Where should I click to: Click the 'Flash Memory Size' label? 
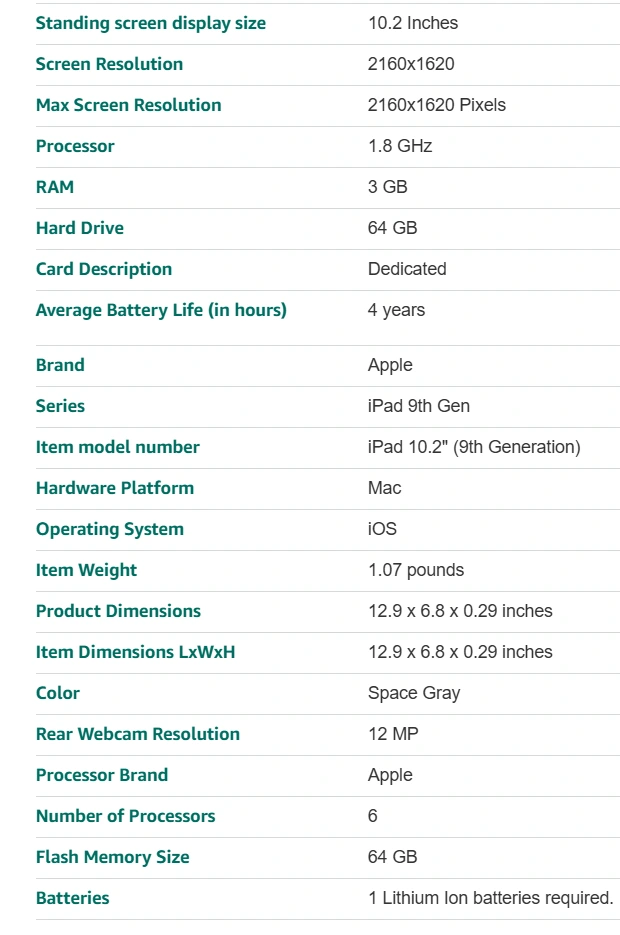tap(113, 857)
